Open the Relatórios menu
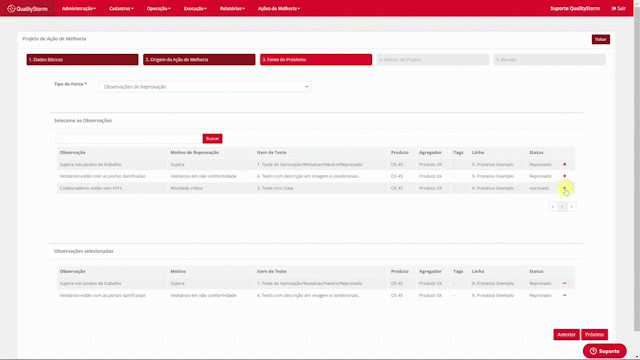 coord(232,8)
